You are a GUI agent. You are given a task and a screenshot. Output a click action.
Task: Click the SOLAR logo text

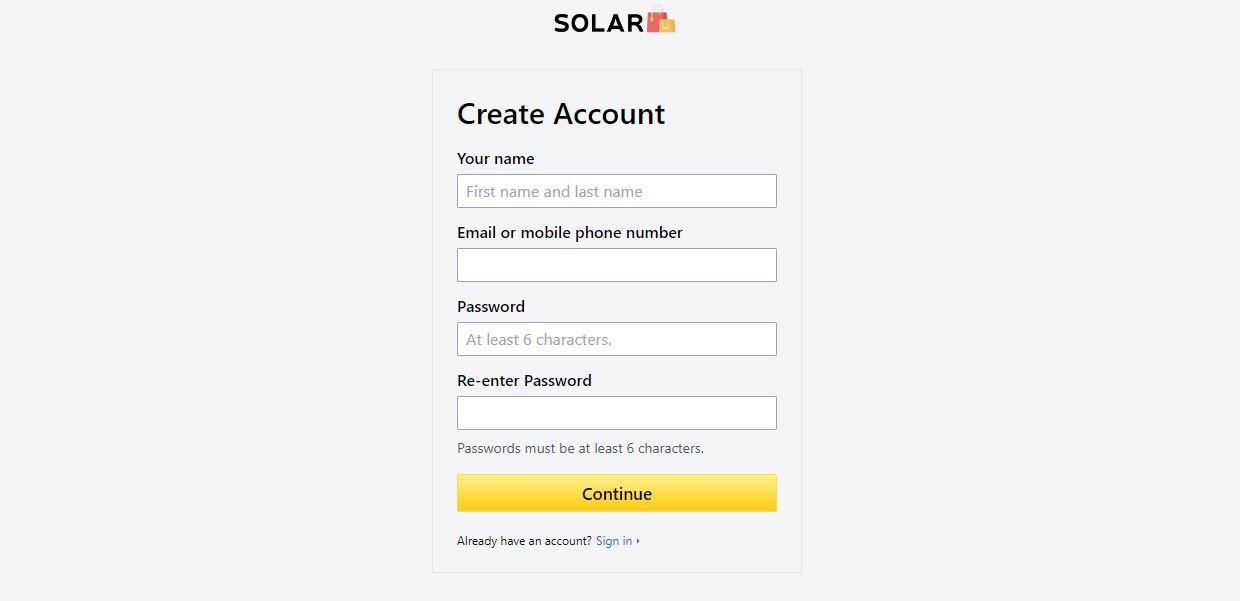pos(599,23)
